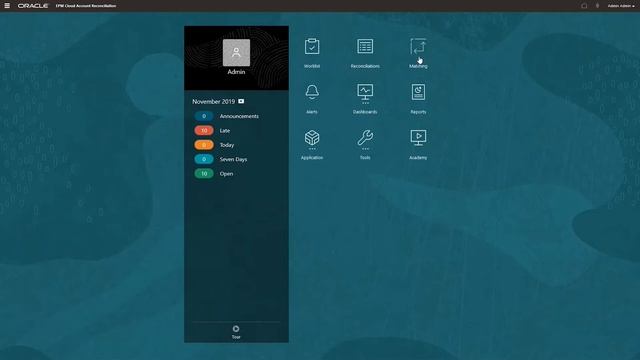Click the Late label
This screenshot has width=640, height=360.
click(x=225, y=131)
